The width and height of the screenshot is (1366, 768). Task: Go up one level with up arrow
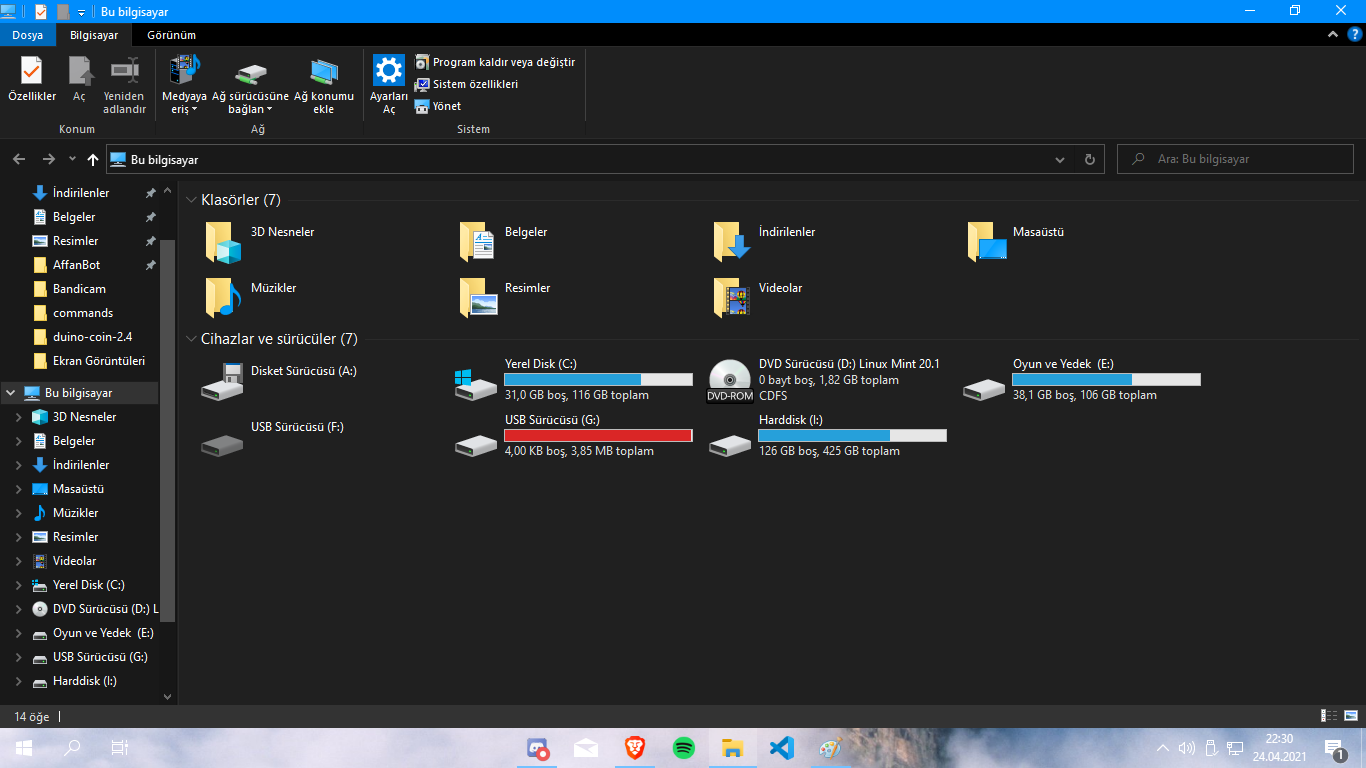click(93, 159)
